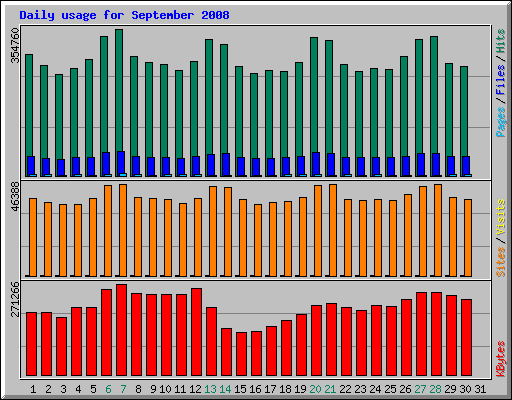
Task: Click the day 17 axis label
Action: tap(270, 389)
